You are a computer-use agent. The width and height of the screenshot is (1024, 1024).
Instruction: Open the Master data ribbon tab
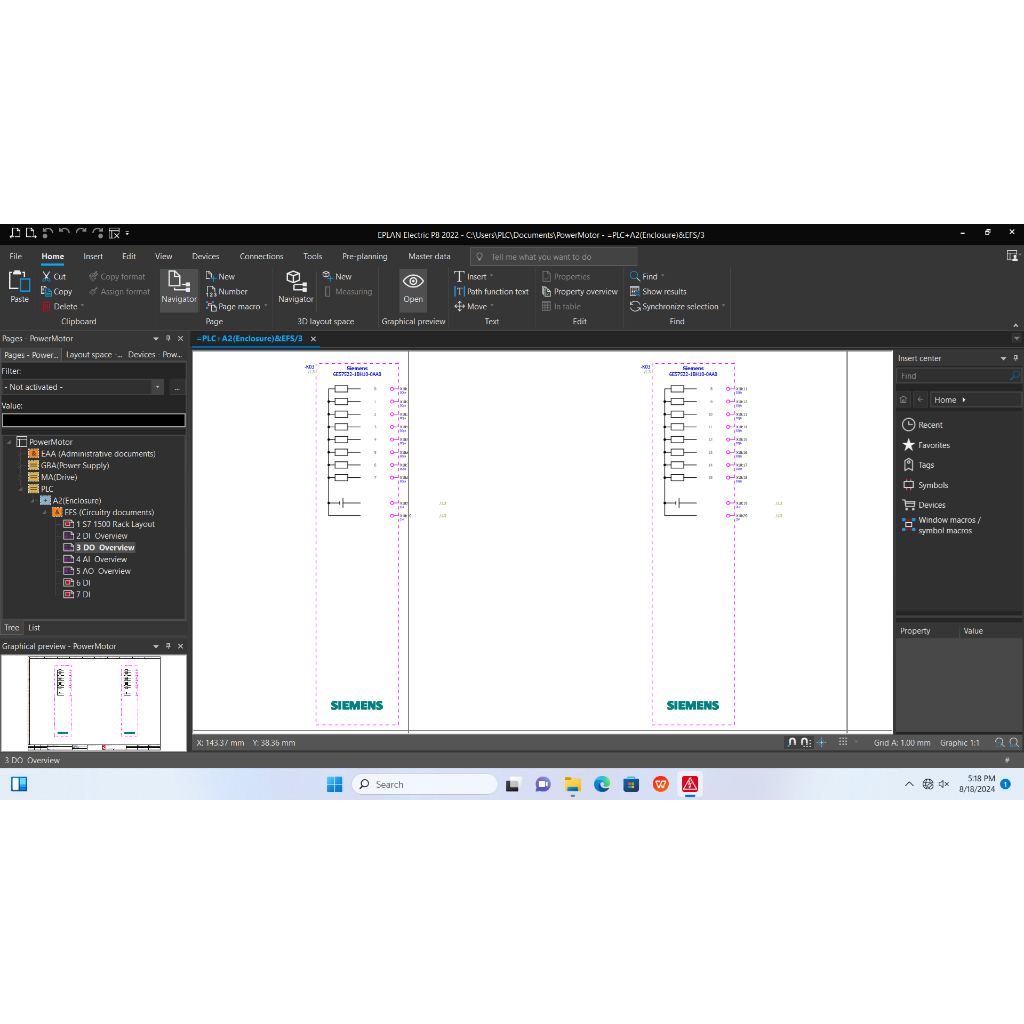pyautogui.click(x=429, y=256)
